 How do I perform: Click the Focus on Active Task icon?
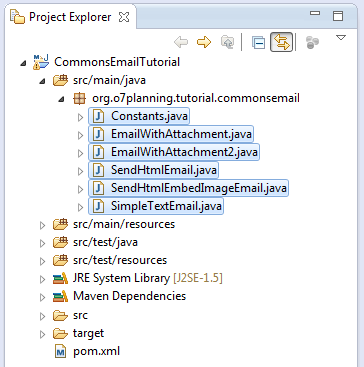tap(312, 42)
